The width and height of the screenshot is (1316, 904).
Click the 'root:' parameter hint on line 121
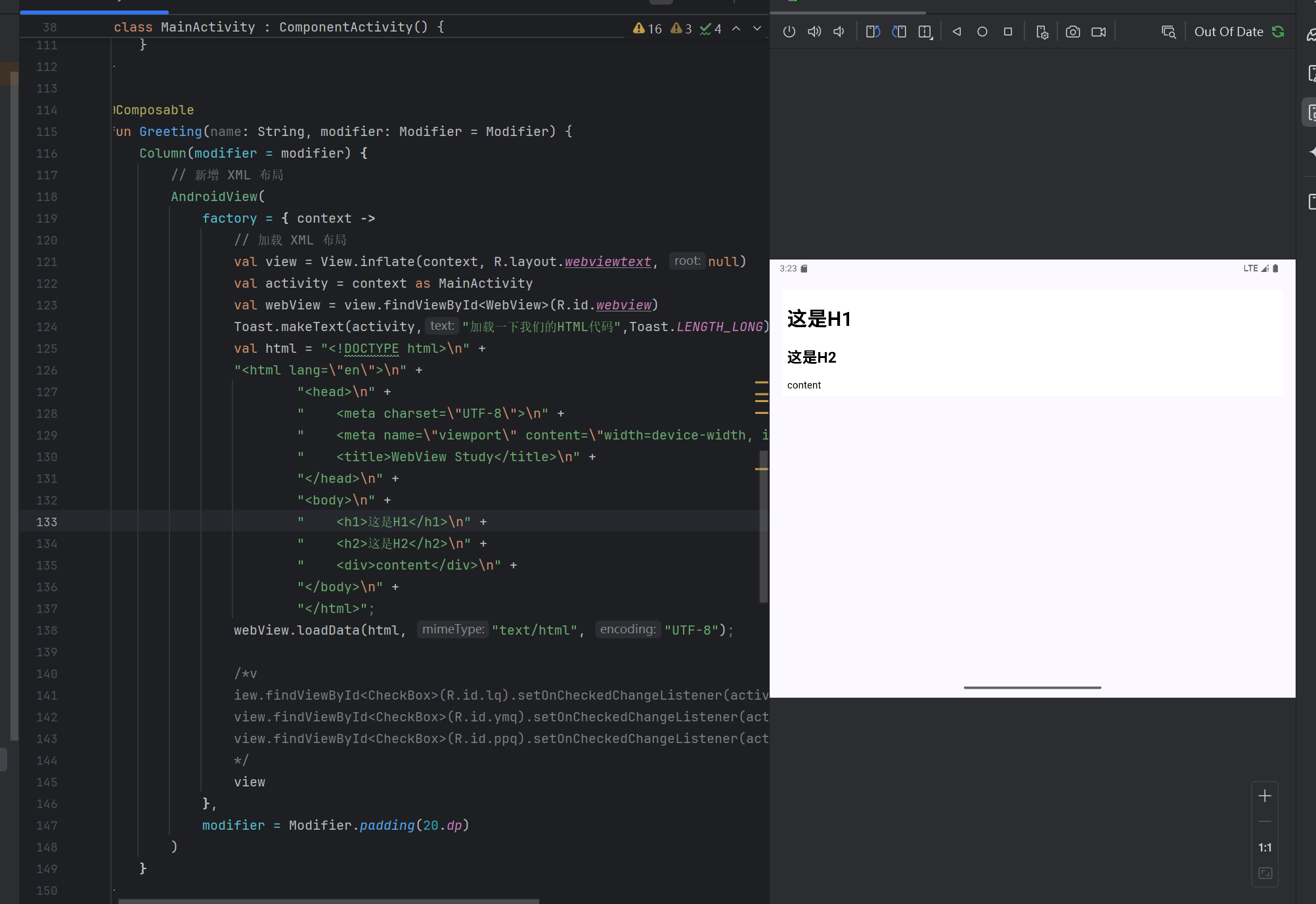[687, 261]
